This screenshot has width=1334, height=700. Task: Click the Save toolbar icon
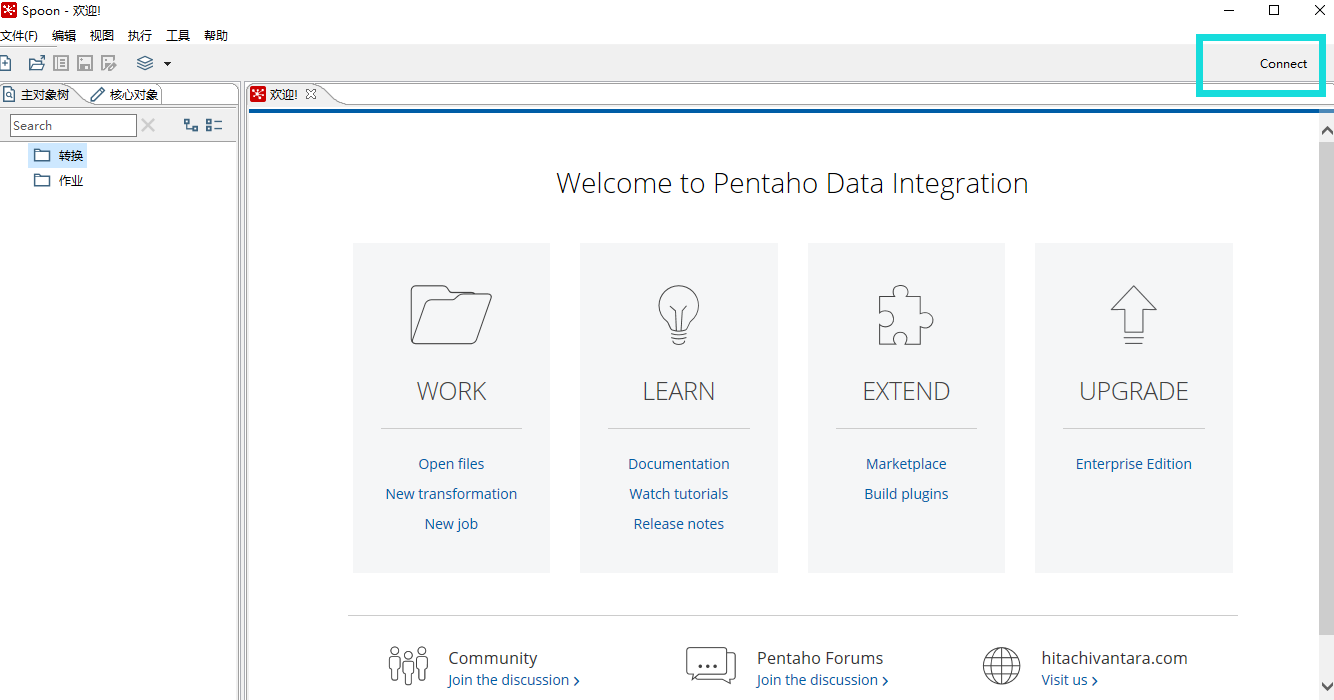point(84,62)
